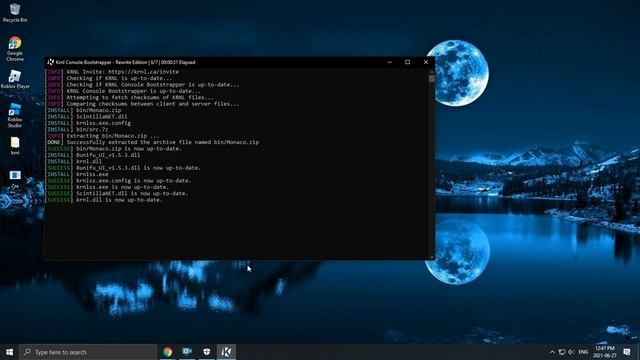640x360 pixels.
Task: Open the taskbar clock and date
Action: (x=604, y=352)
